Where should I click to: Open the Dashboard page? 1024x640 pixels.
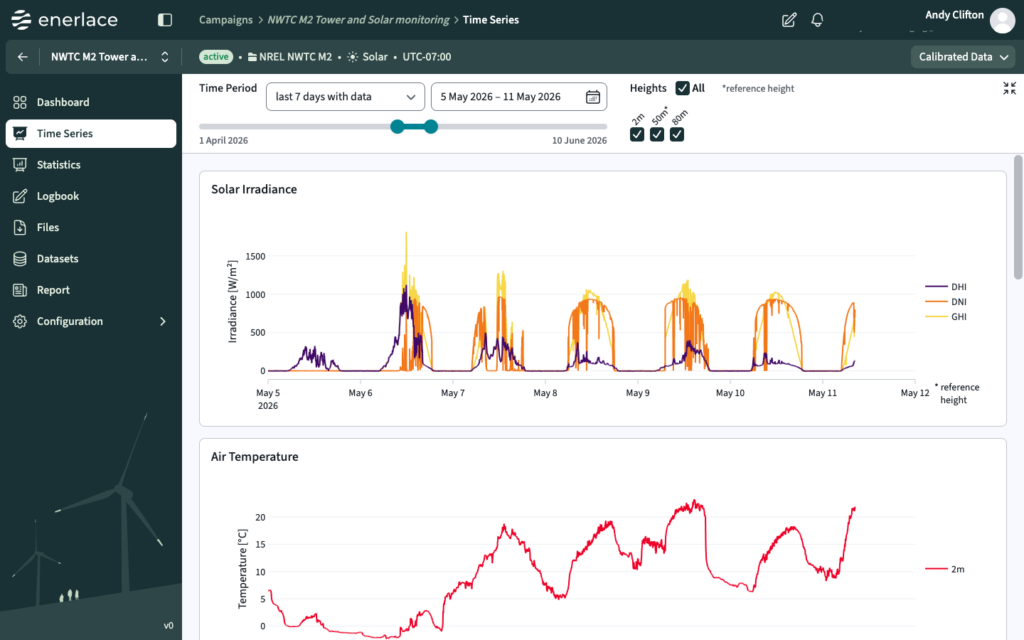click(x=91, y=103)
